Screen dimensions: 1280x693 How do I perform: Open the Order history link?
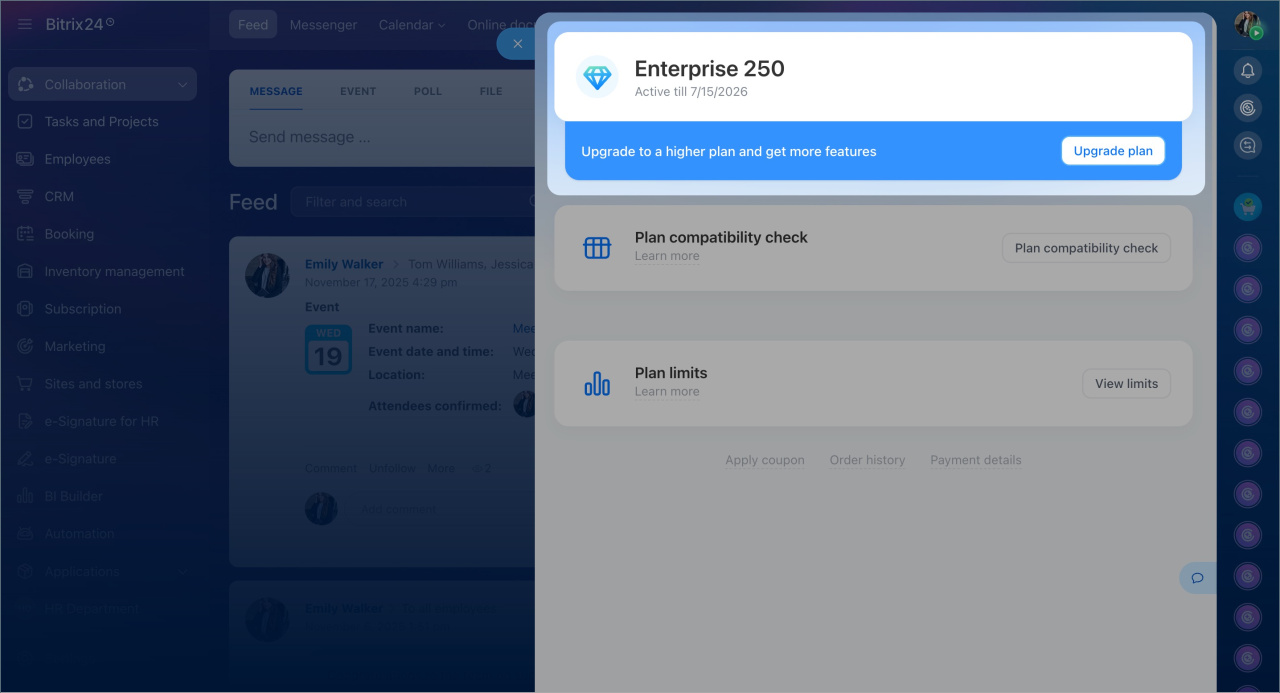point(867,460)
